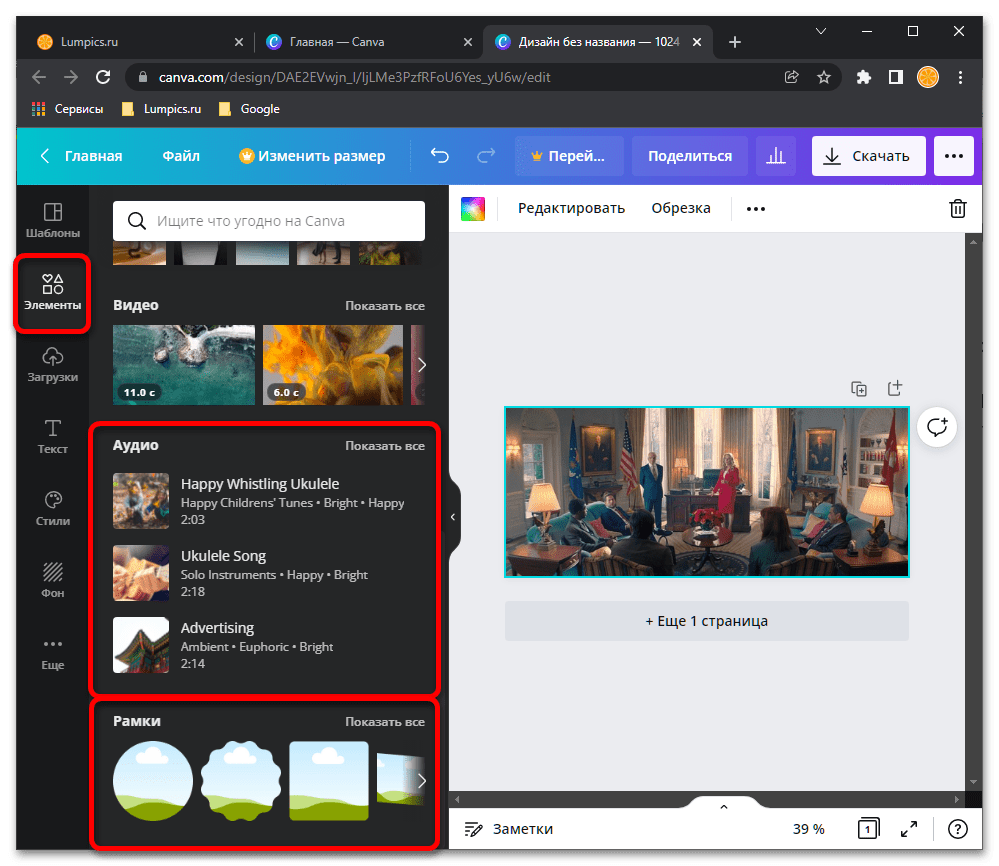Click the redo arrow in Canva header

point(486,155)
